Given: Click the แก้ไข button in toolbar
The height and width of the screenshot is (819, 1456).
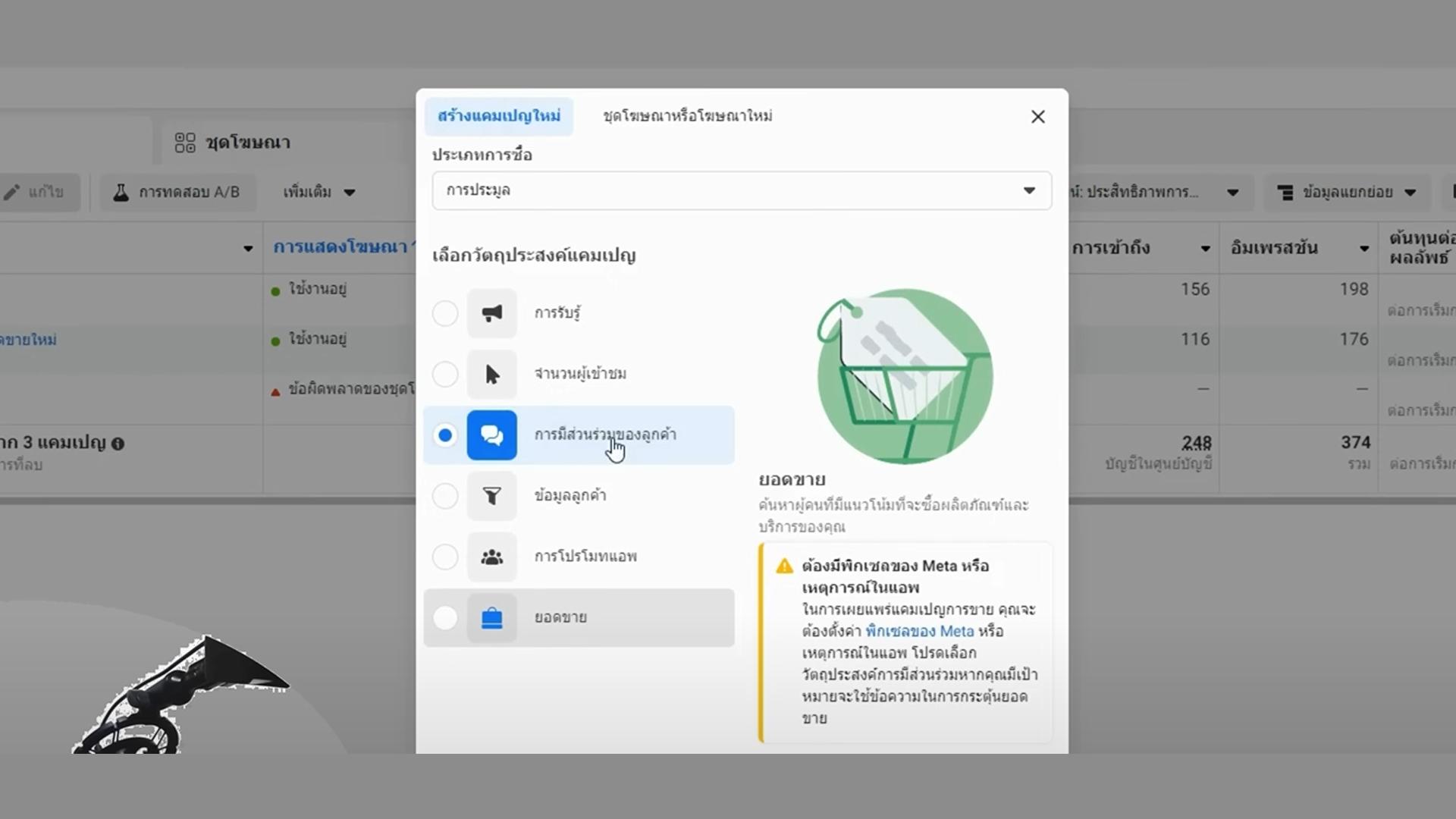Looking at the screenshot, I should pos(38,192).
